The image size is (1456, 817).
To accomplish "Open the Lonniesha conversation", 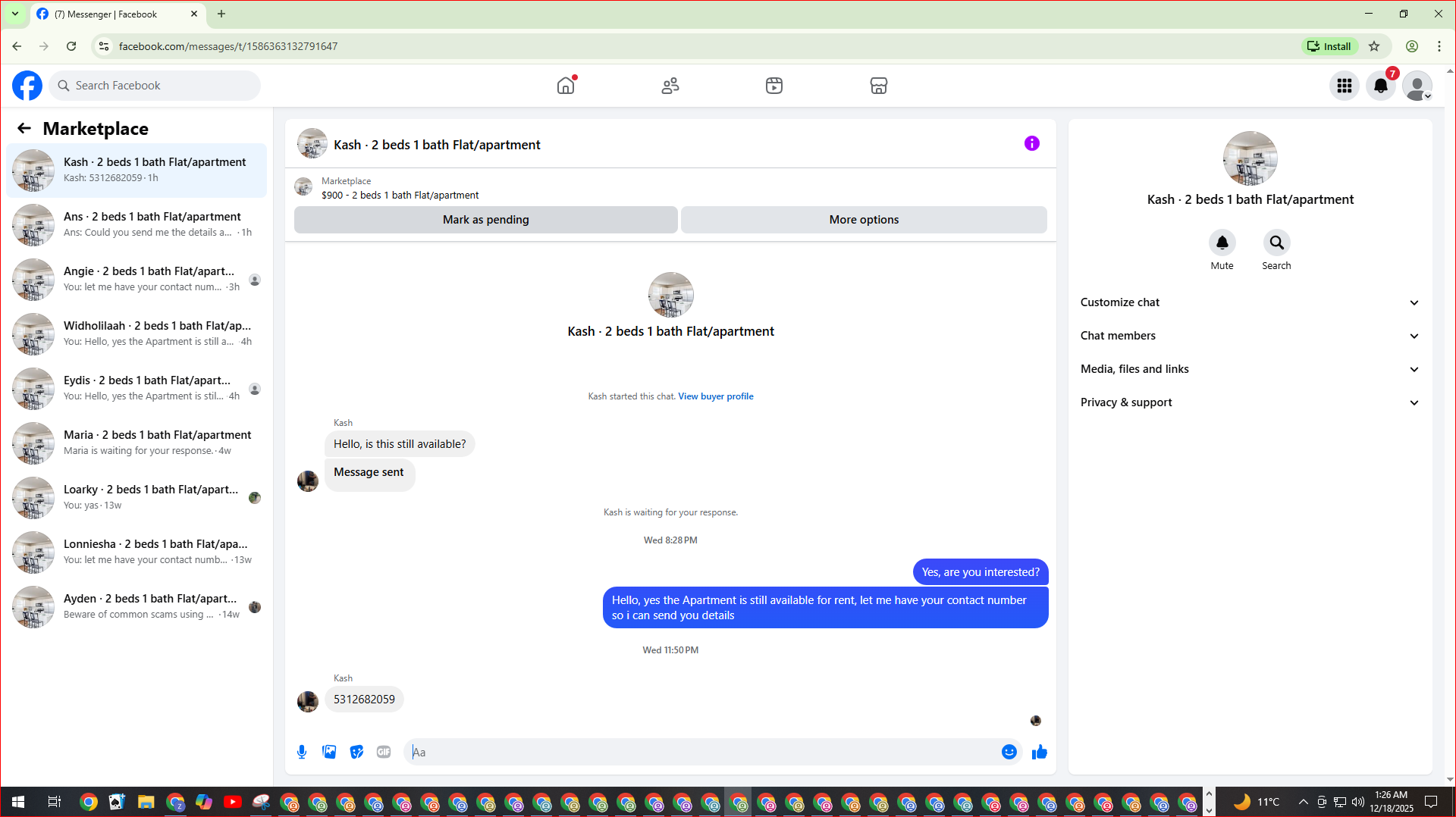I will (136, 552).
